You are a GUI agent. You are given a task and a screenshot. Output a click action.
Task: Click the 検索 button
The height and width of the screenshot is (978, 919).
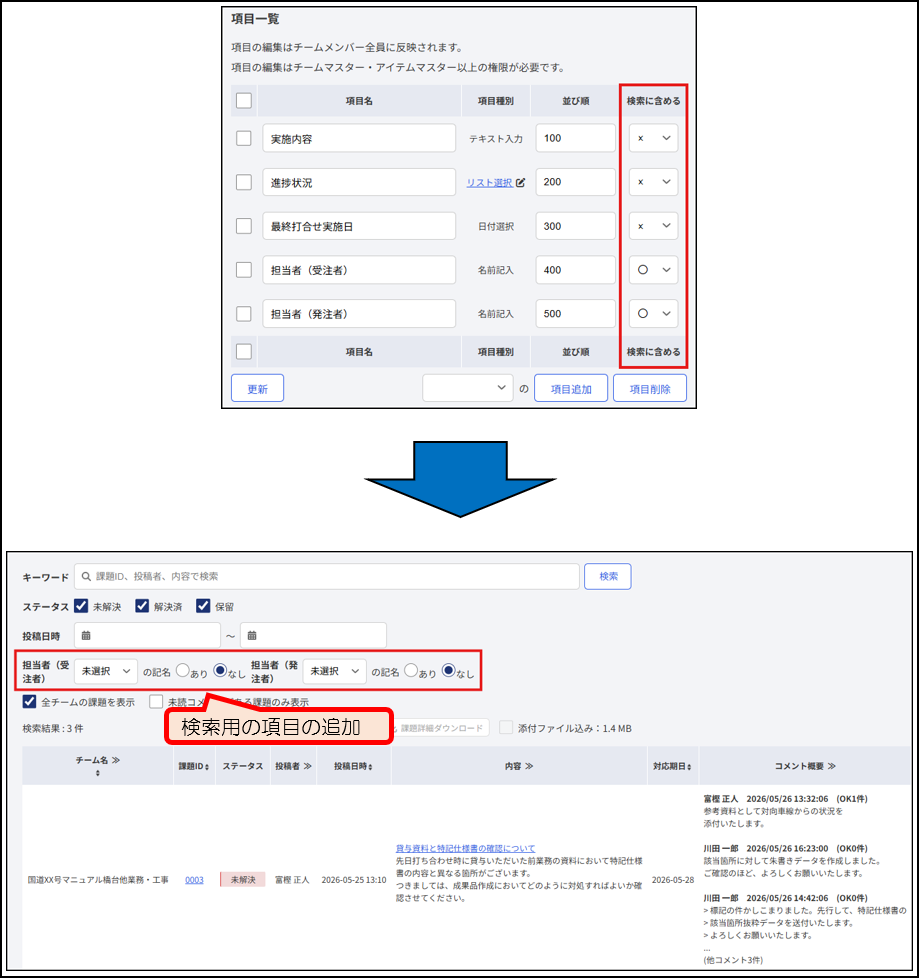(x=608, y=576)
